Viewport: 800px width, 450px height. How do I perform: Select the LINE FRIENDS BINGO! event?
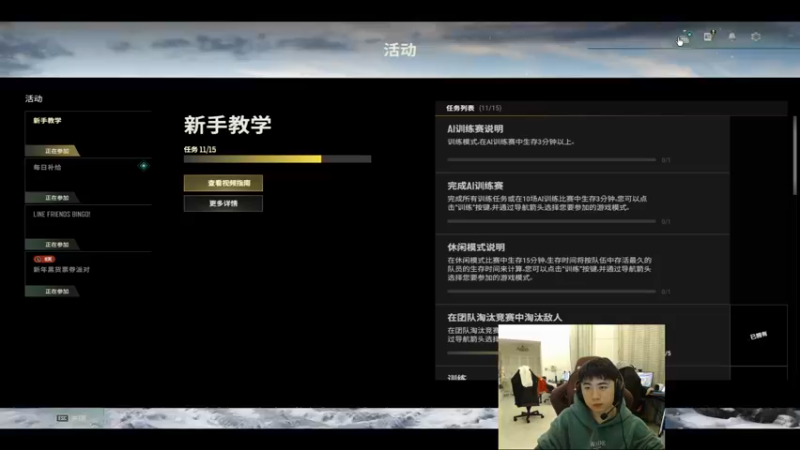tap(88, 228)
